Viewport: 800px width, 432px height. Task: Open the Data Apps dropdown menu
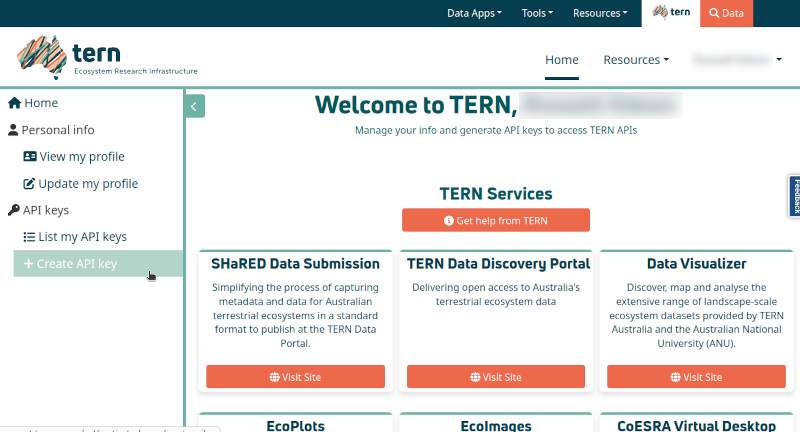click(474, 13)
